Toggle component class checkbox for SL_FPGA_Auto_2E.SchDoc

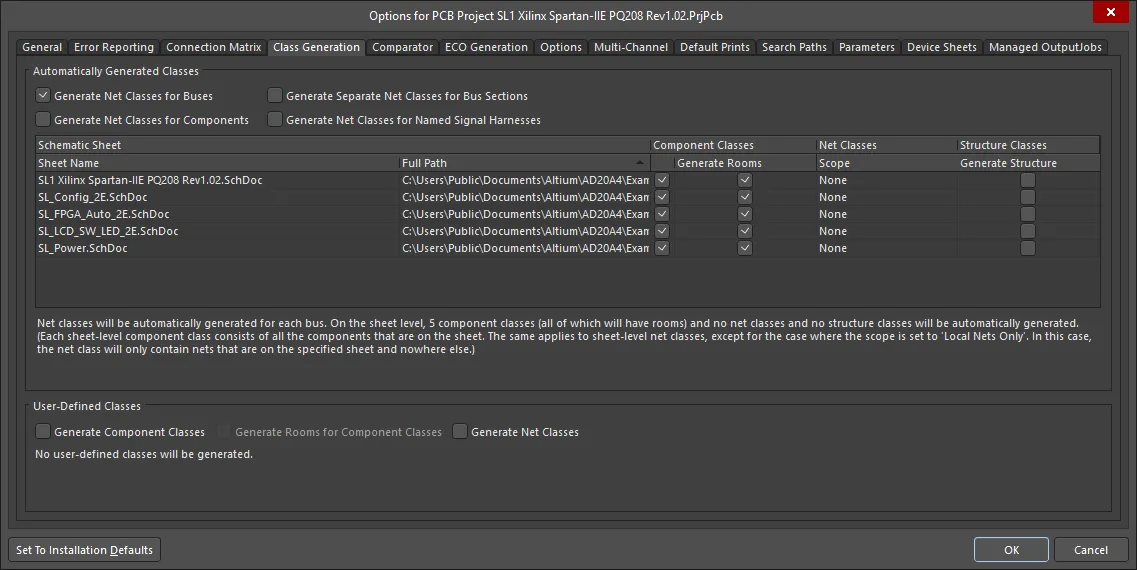coord(662,214)
